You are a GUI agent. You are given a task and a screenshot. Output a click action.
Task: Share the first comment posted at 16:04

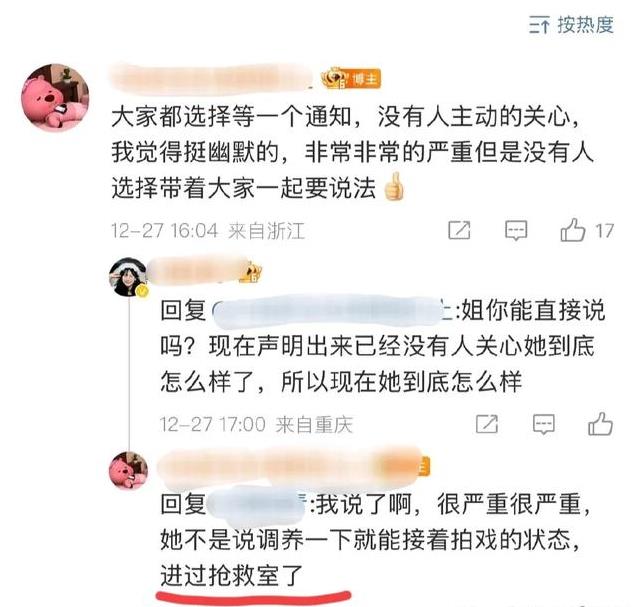click(x=459, y=230)
